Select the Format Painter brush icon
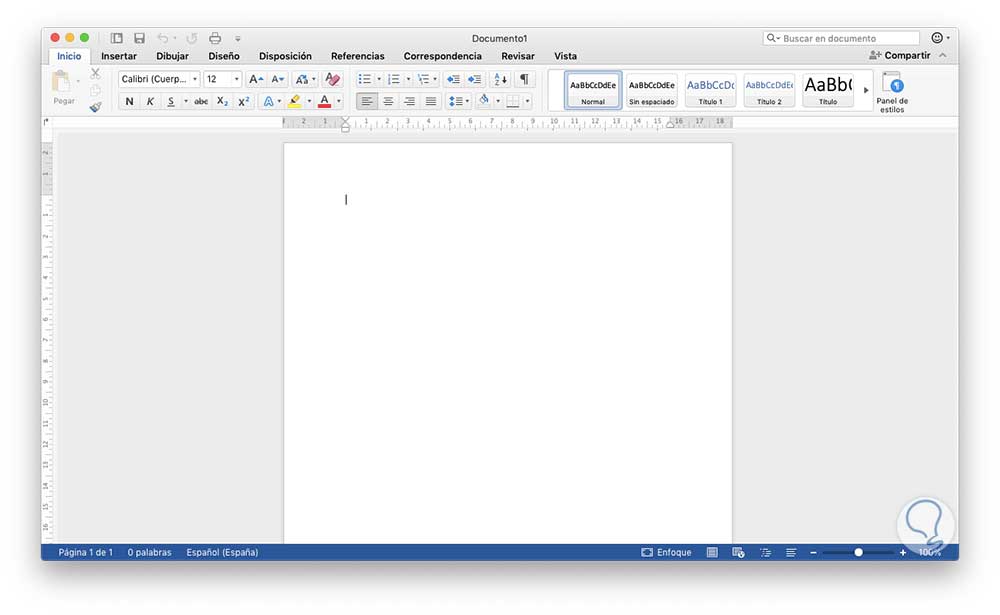The height and width of the screenshot is (615, 1000). [x=95, y=107]
